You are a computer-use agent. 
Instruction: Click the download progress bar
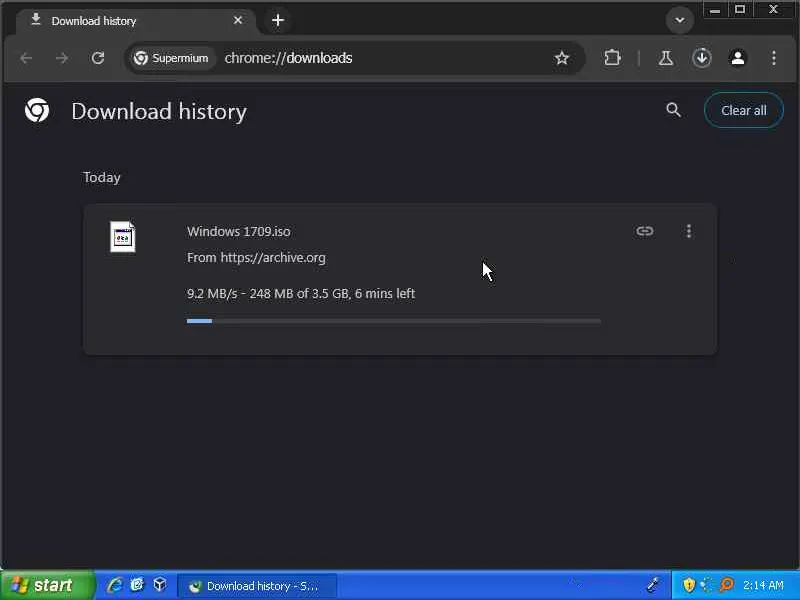coord(394,321)
